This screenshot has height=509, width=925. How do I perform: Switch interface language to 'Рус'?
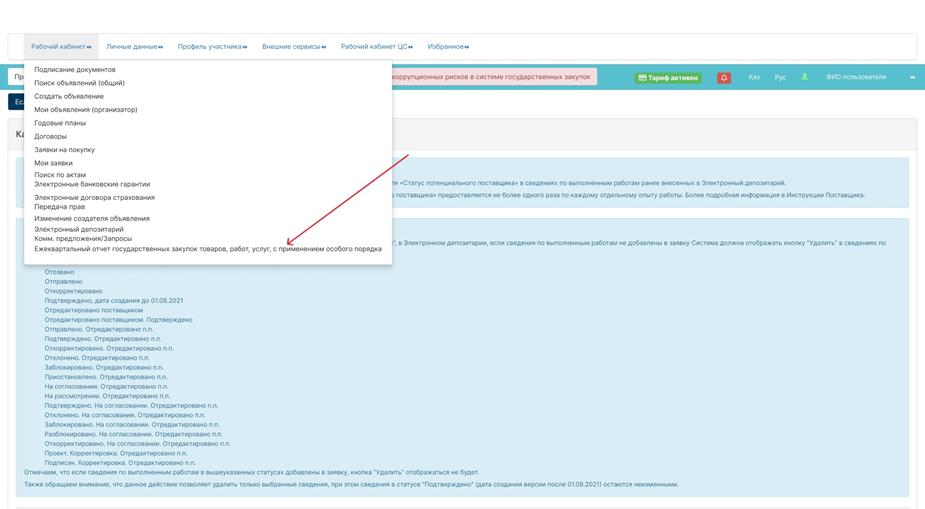[780, 77]
